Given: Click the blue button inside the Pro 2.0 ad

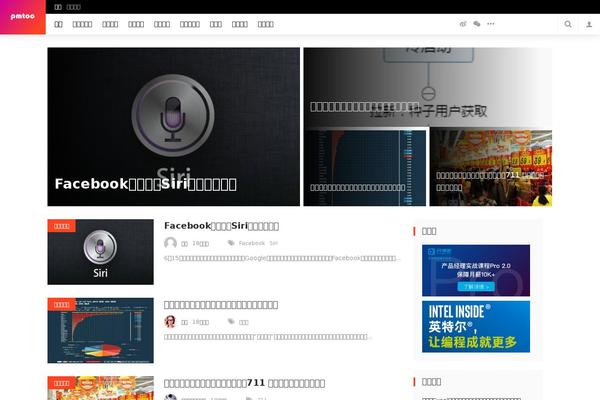Looking at the screenshot, I should tap(476, 286).
